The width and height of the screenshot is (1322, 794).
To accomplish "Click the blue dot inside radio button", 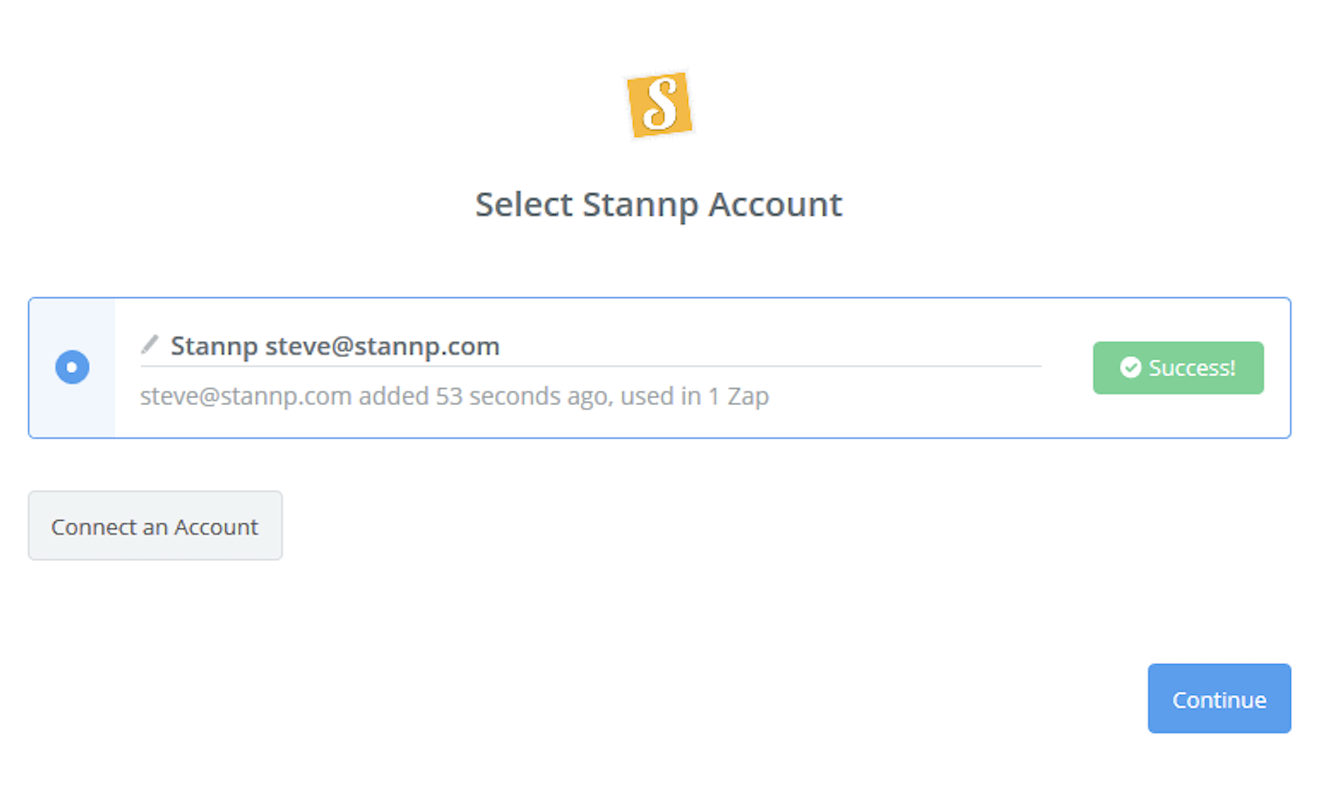I will point(72,367).
